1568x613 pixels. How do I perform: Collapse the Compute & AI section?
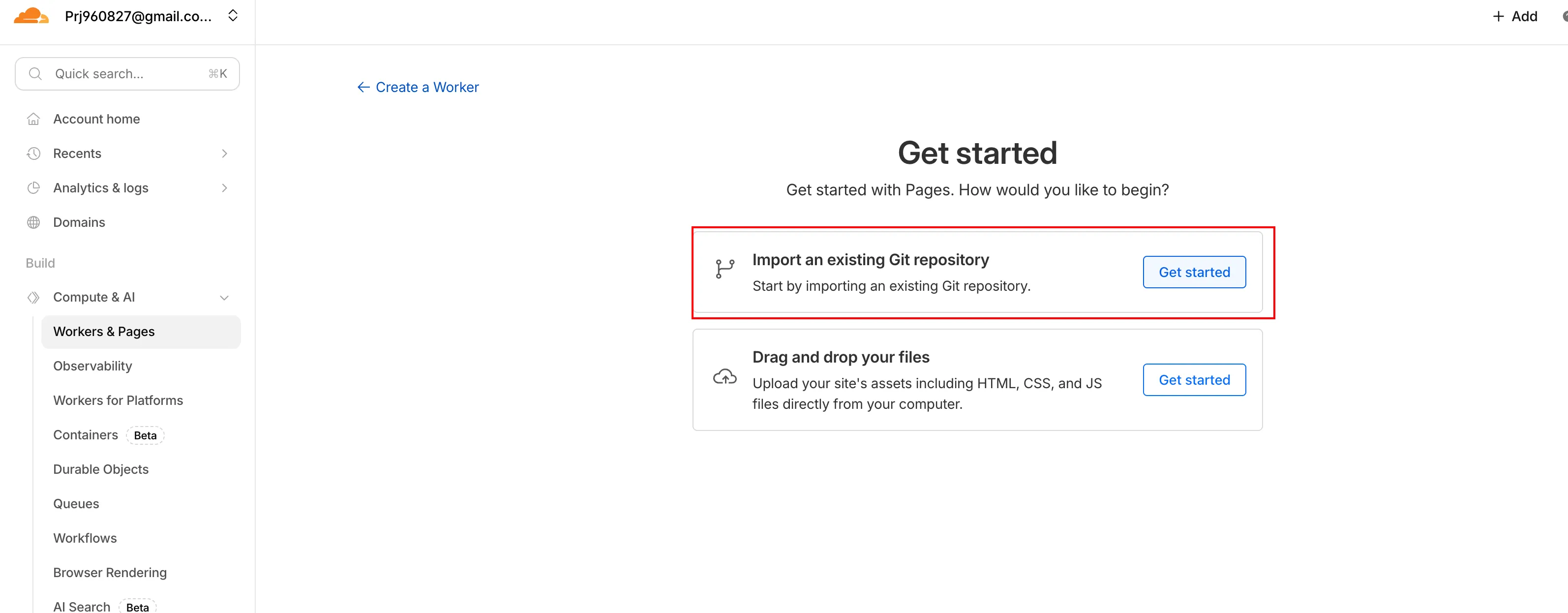pyautogui.click(x=225, y=298)
